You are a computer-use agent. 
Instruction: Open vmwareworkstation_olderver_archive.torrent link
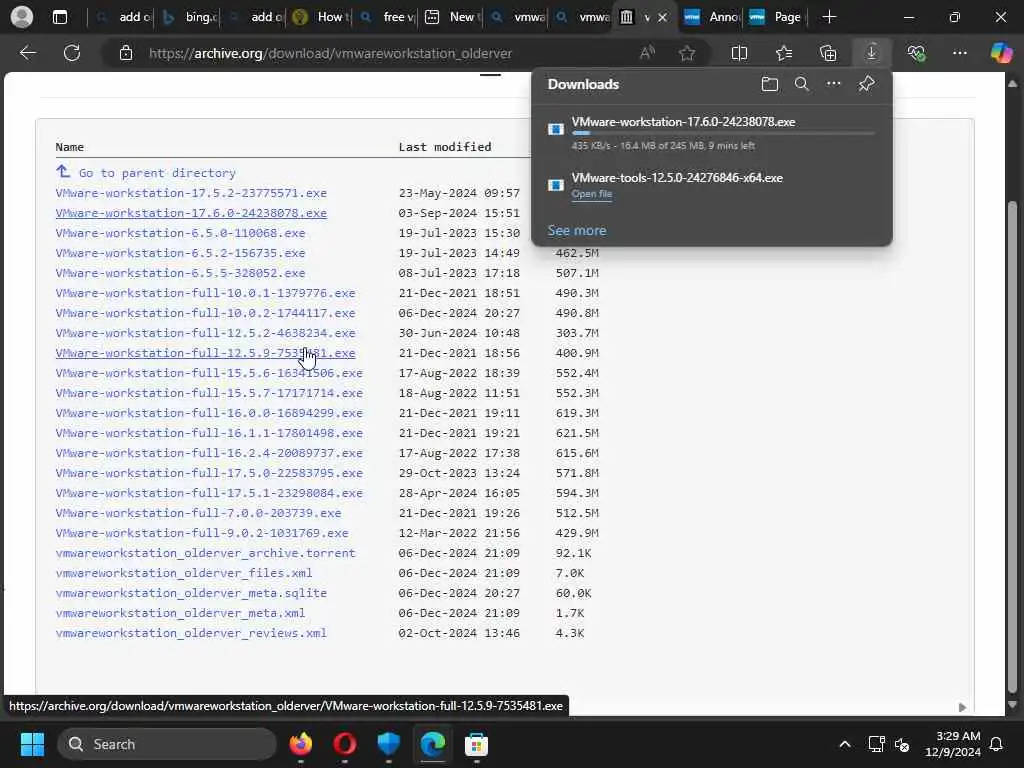(205, 553)
